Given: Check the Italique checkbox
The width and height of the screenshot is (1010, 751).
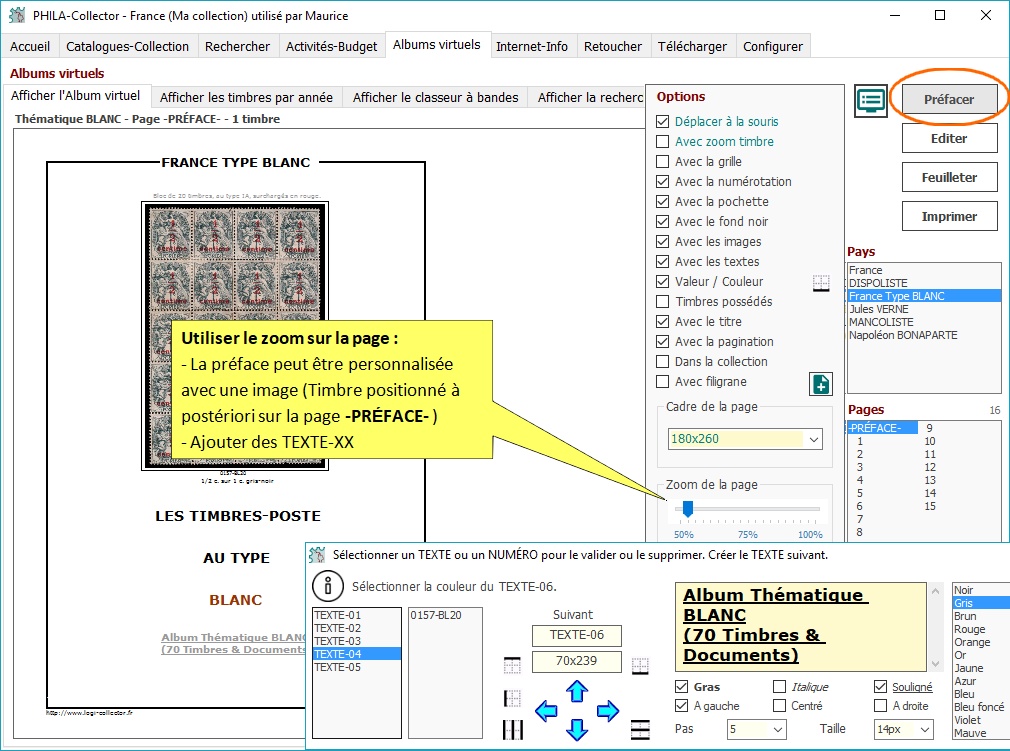Looking at the screenshot, I should 779,687.
